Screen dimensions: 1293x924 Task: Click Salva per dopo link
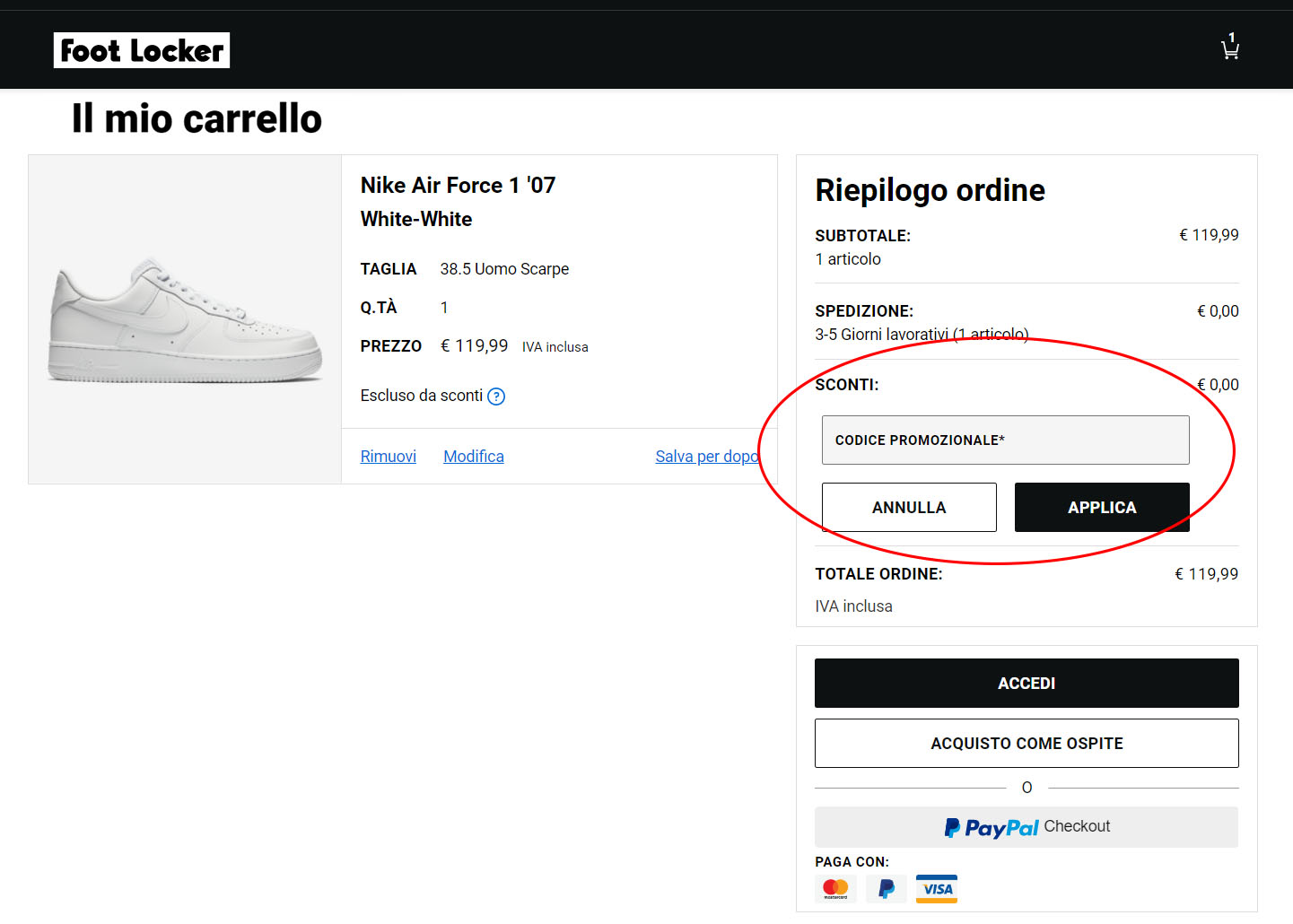pos(706,456)
